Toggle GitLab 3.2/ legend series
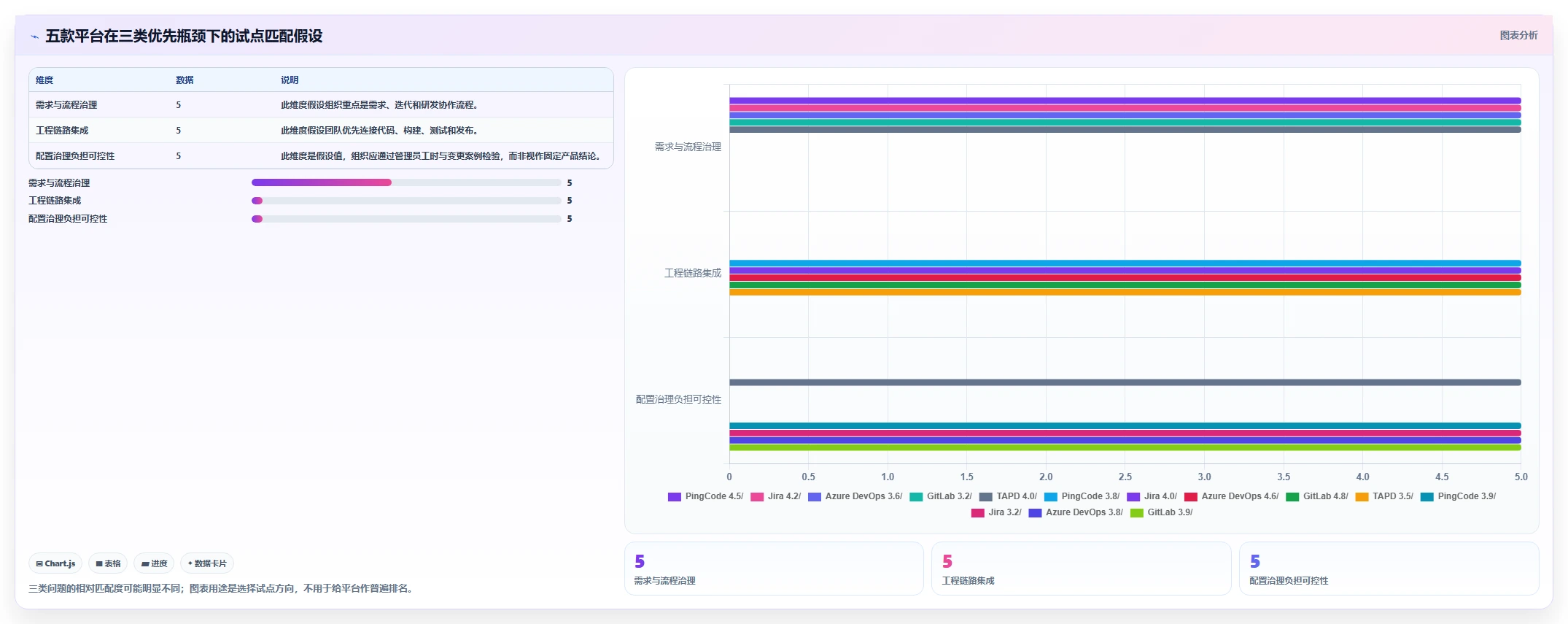This screenshot has height=624, width=1568. [x=941, y=496]
